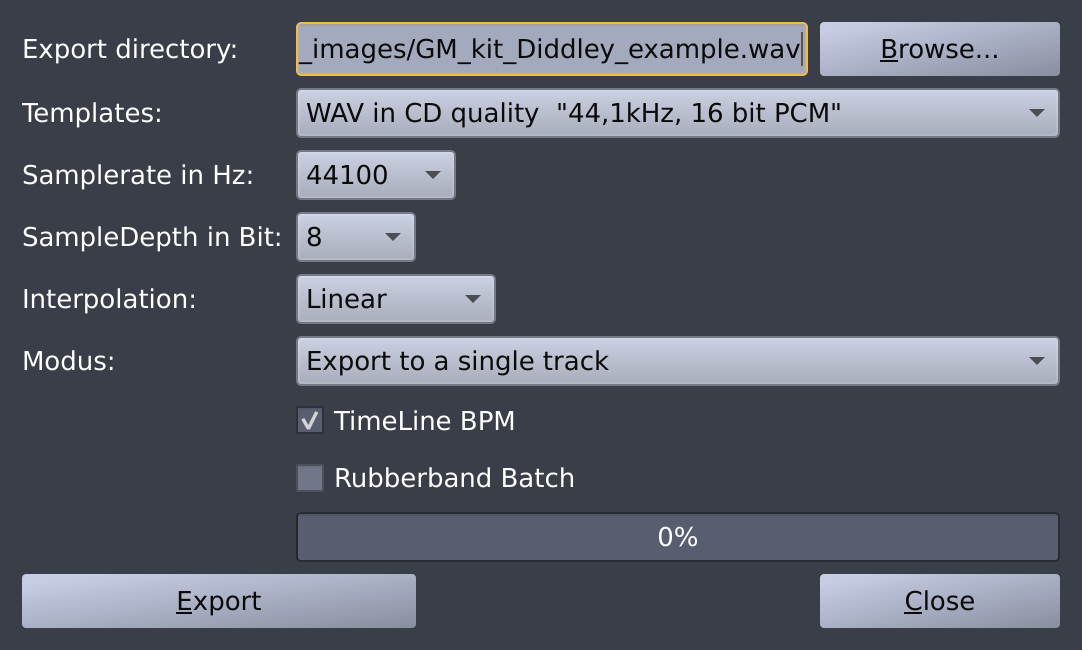Click the 0% export progress bar
Screen dimensions: 1082x650
pos(677,537)
